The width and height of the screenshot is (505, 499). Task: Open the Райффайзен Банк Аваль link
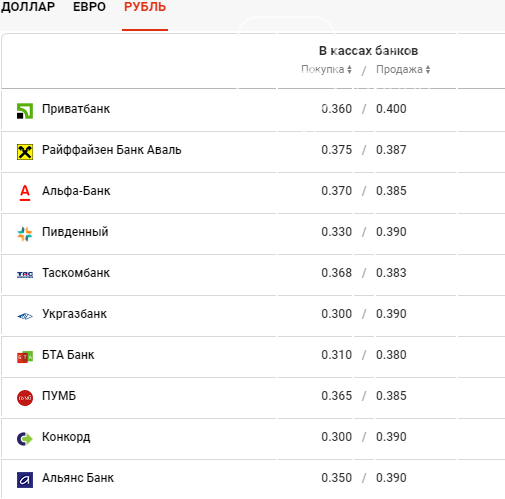pos(112,150)
